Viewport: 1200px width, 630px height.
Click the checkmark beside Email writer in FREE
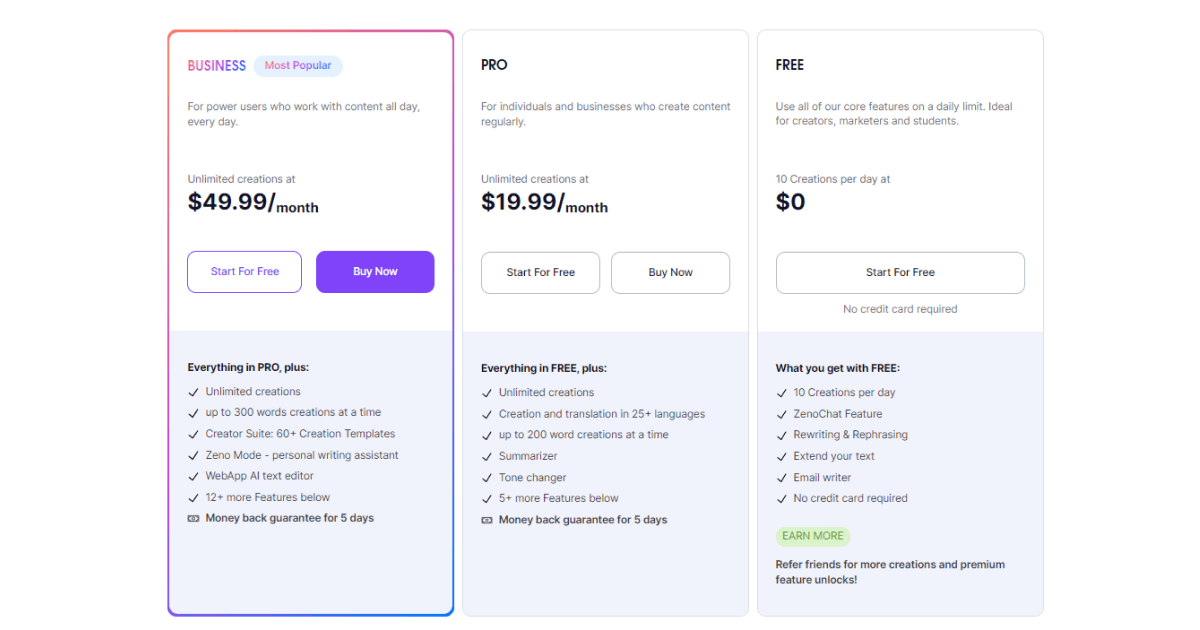(x=783, y=477)
